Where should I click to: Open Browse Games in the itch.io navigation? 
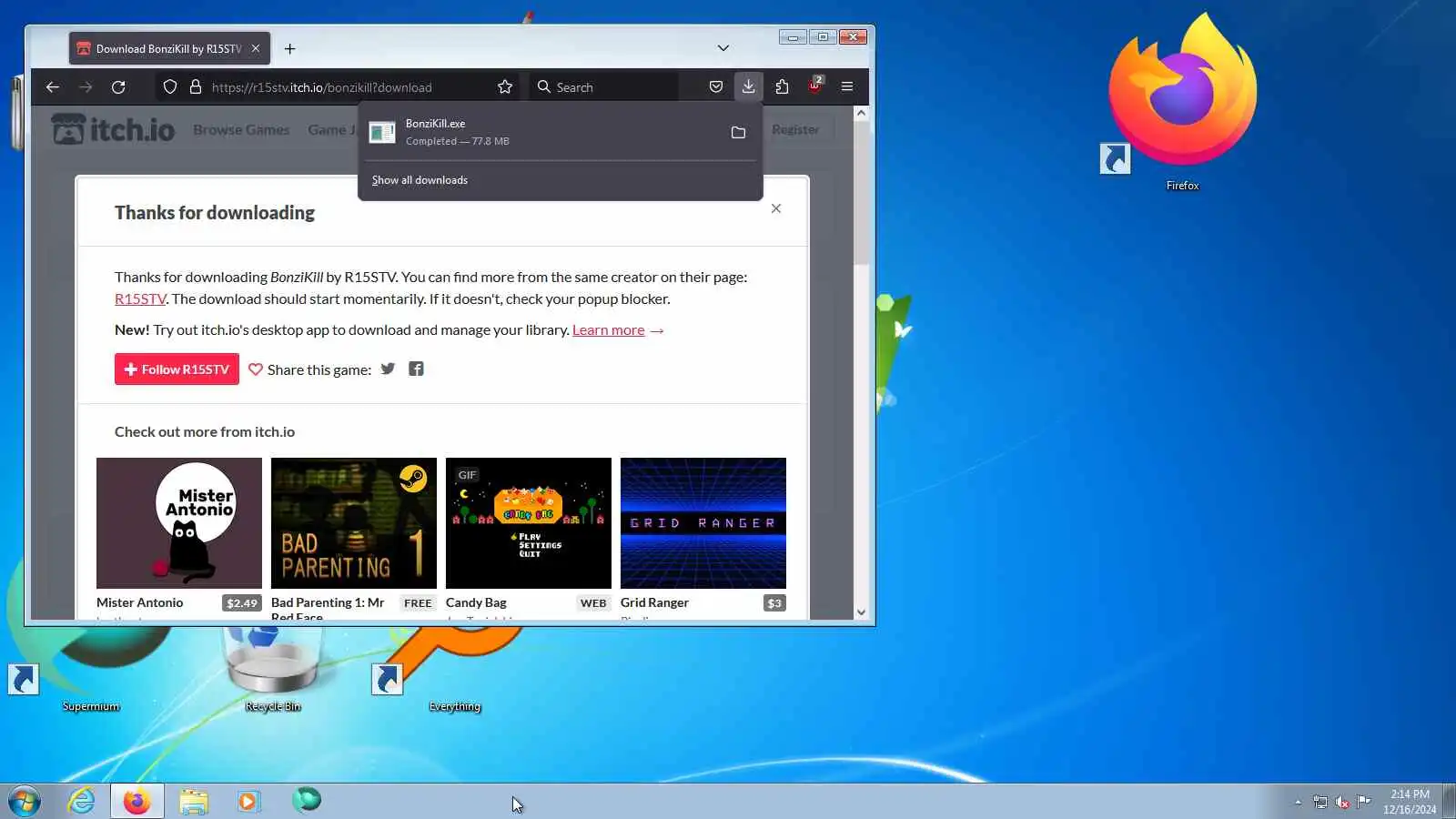pyautogui.click(x=241, y=130)
